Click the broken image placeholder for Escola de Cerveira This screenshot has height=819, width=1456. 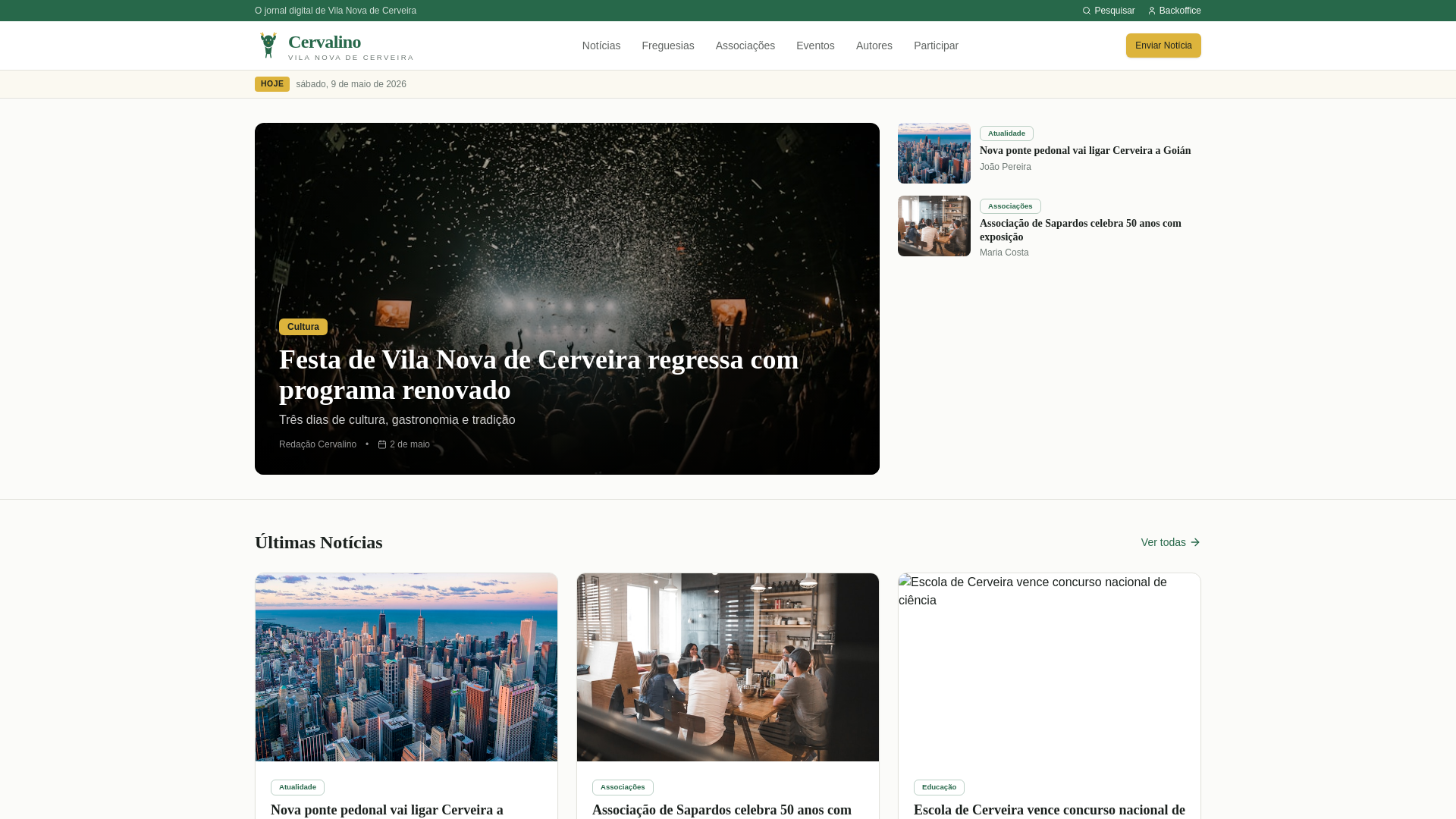pyautogui.click(x=1050, y=667)
